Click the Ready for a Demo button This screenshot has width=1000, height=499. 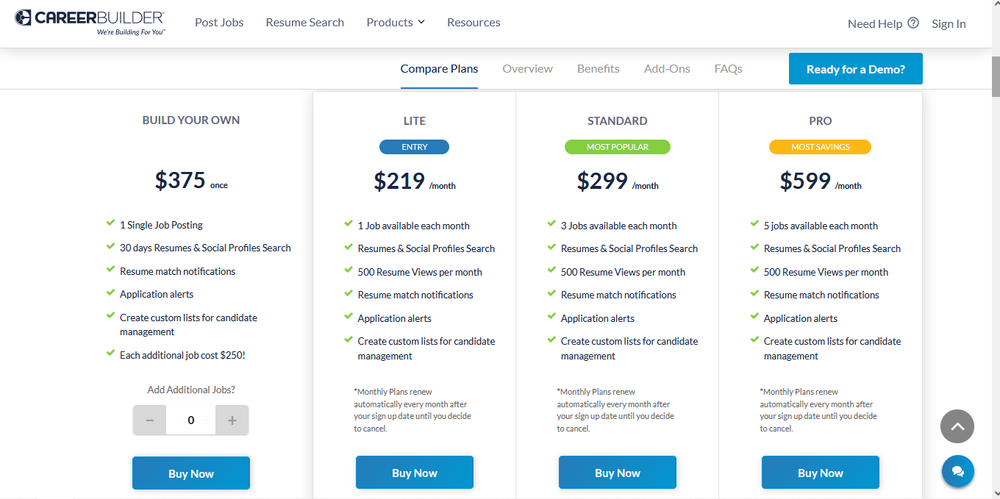[x=855, y=69]
